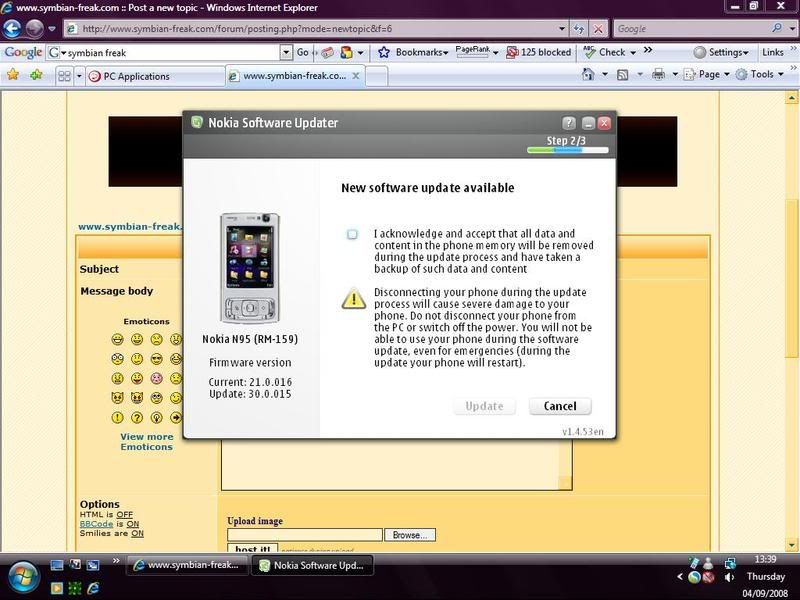Screen dimensions: 800x600
Task: Click the 125 blocked popup blocker
Action: click(x=539, y=52)
